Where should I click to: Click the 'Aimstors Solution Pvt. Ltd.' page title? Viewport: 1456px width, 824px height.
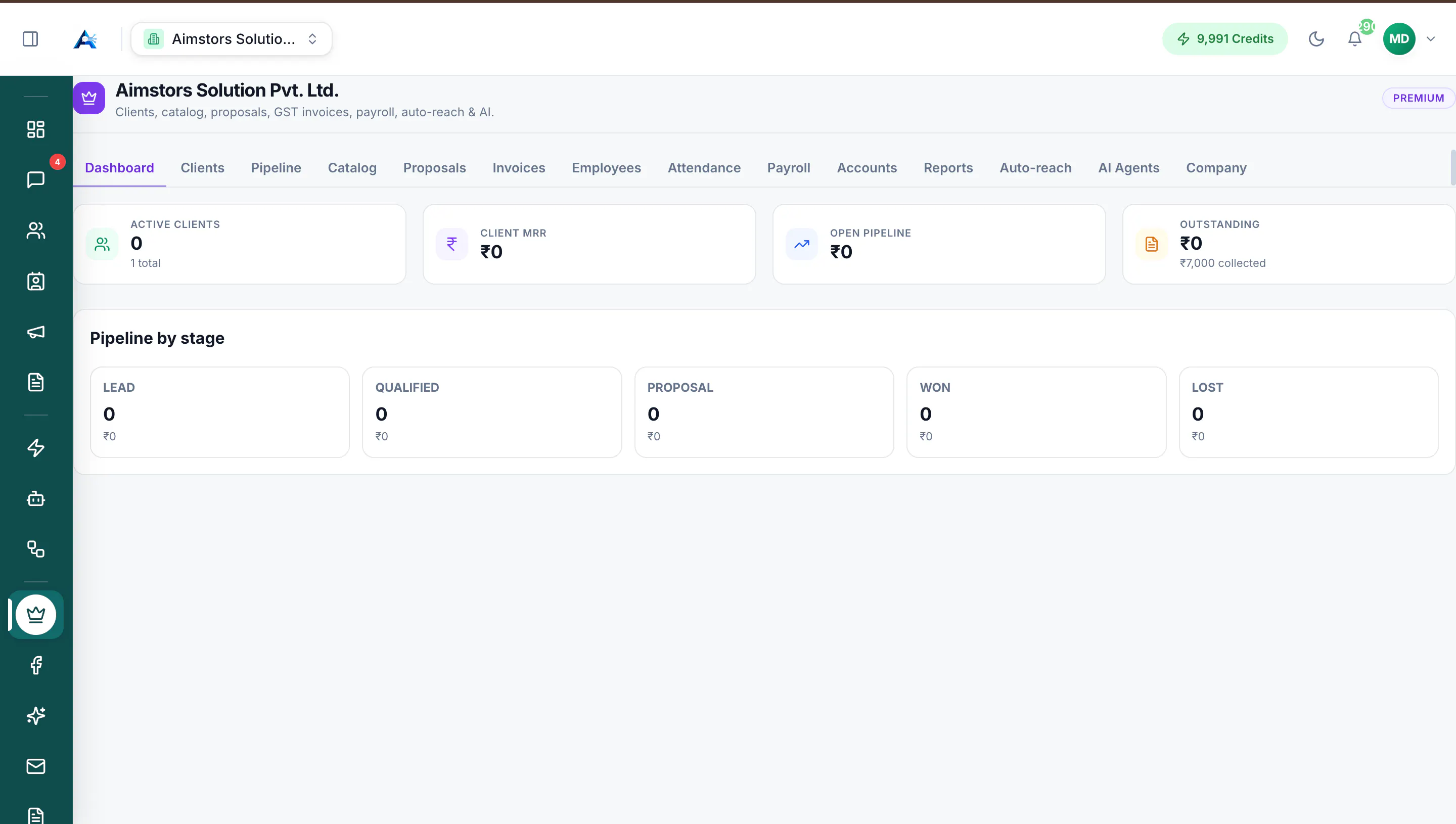click(x=227, y=90)
